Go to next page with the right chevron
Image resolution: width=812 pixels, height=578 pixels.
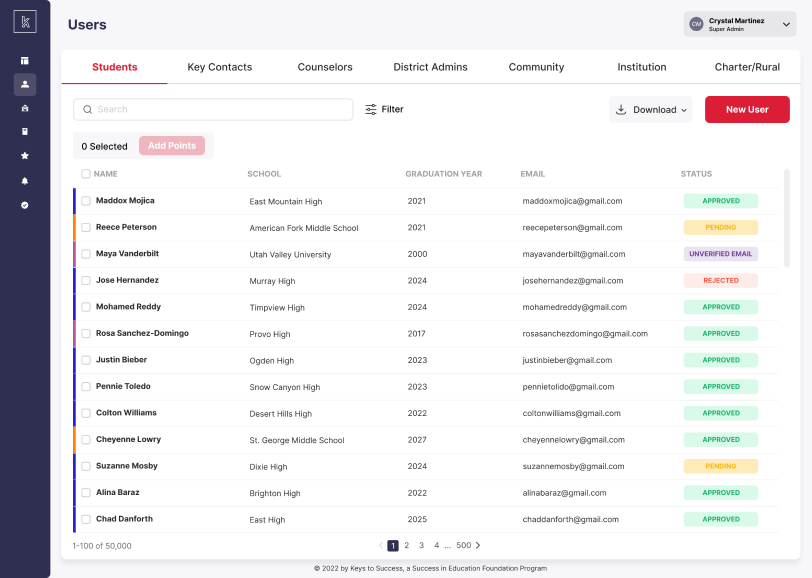(x=478, y=545)
